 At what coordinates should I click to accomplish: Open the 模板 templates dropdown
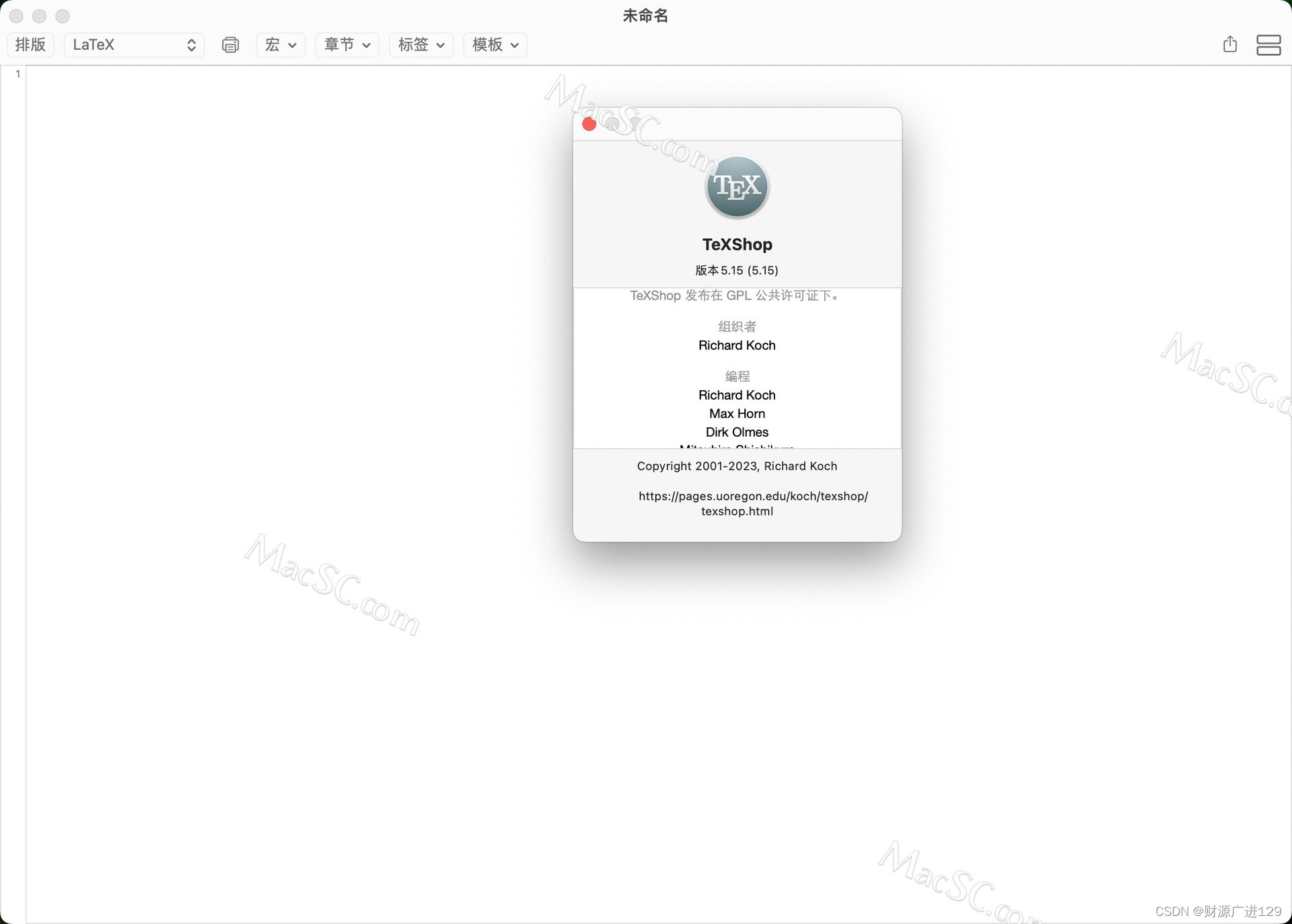tap(495, 44)
